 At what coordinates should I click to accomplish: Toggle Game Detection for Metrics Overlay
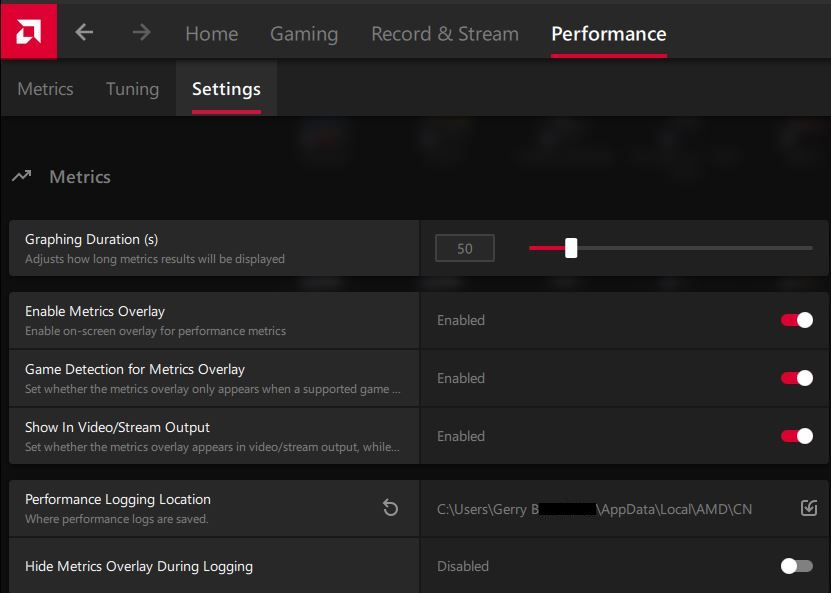coord(795,378)
